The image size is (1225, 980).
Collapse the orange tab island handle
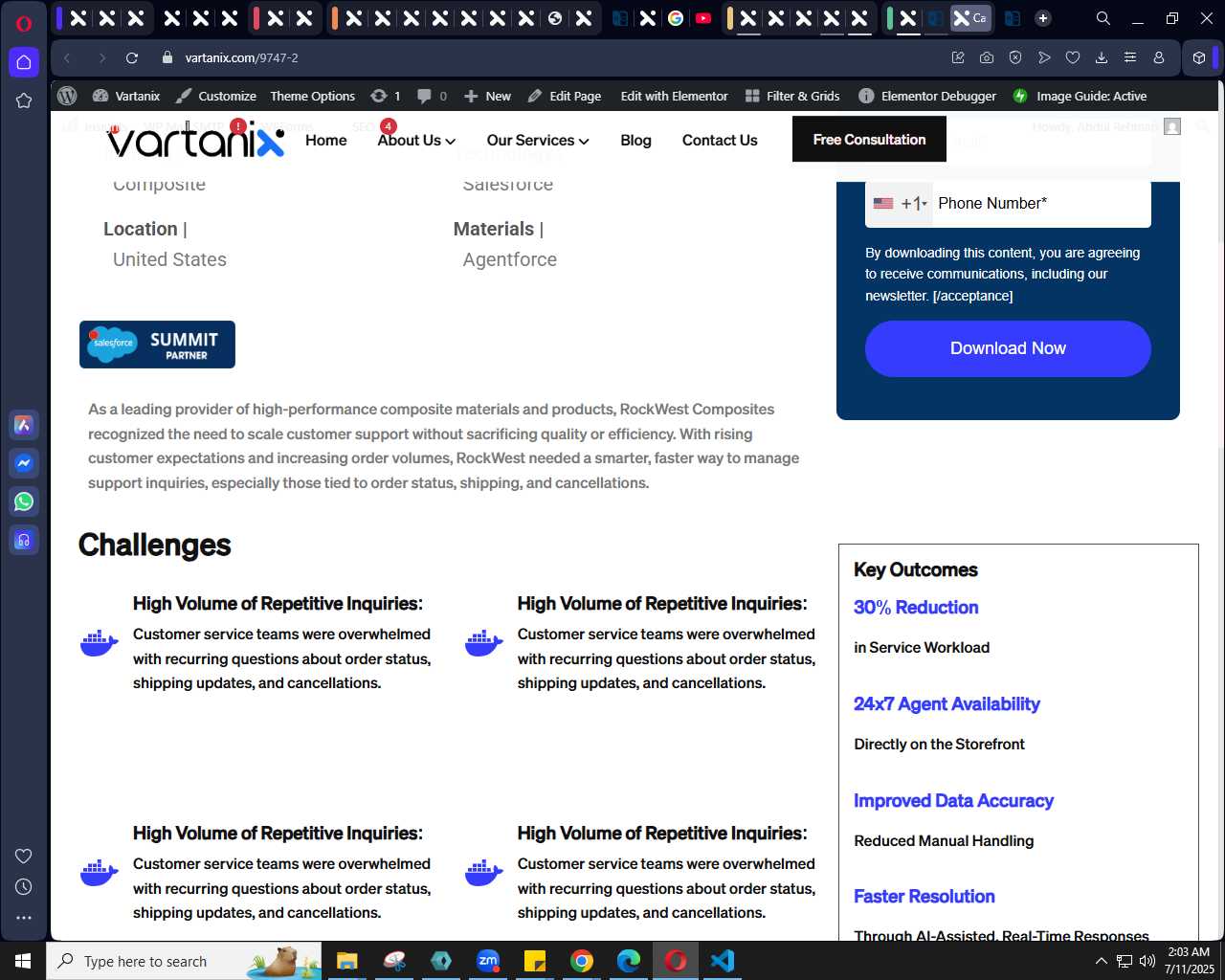tap(335, 18)
